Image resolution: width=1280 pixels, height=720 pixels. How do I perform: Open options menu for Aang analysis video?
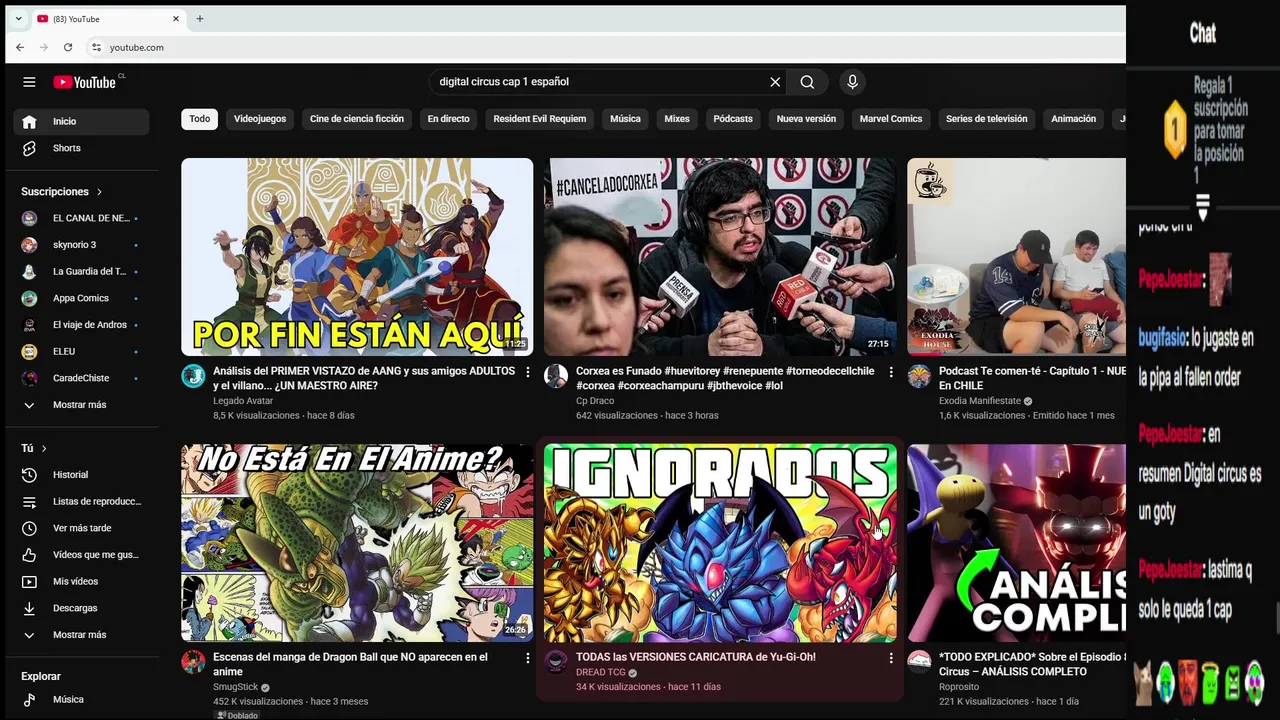[528, 372]
